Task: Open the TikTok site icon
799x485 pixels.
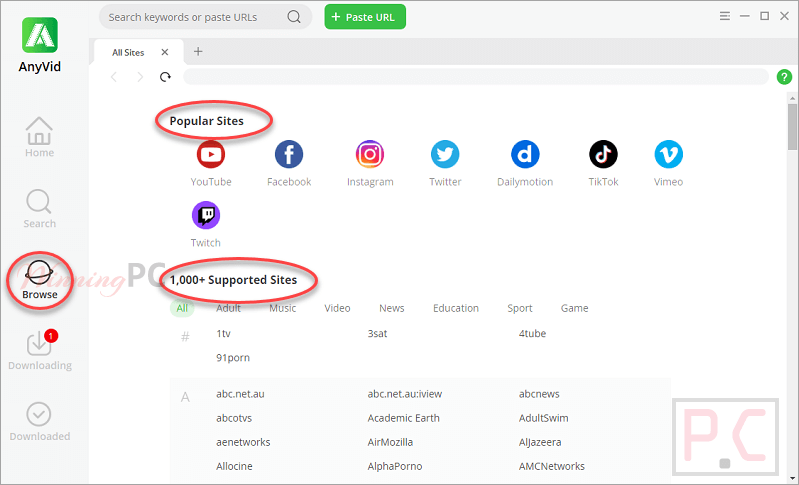Action: 603,154
